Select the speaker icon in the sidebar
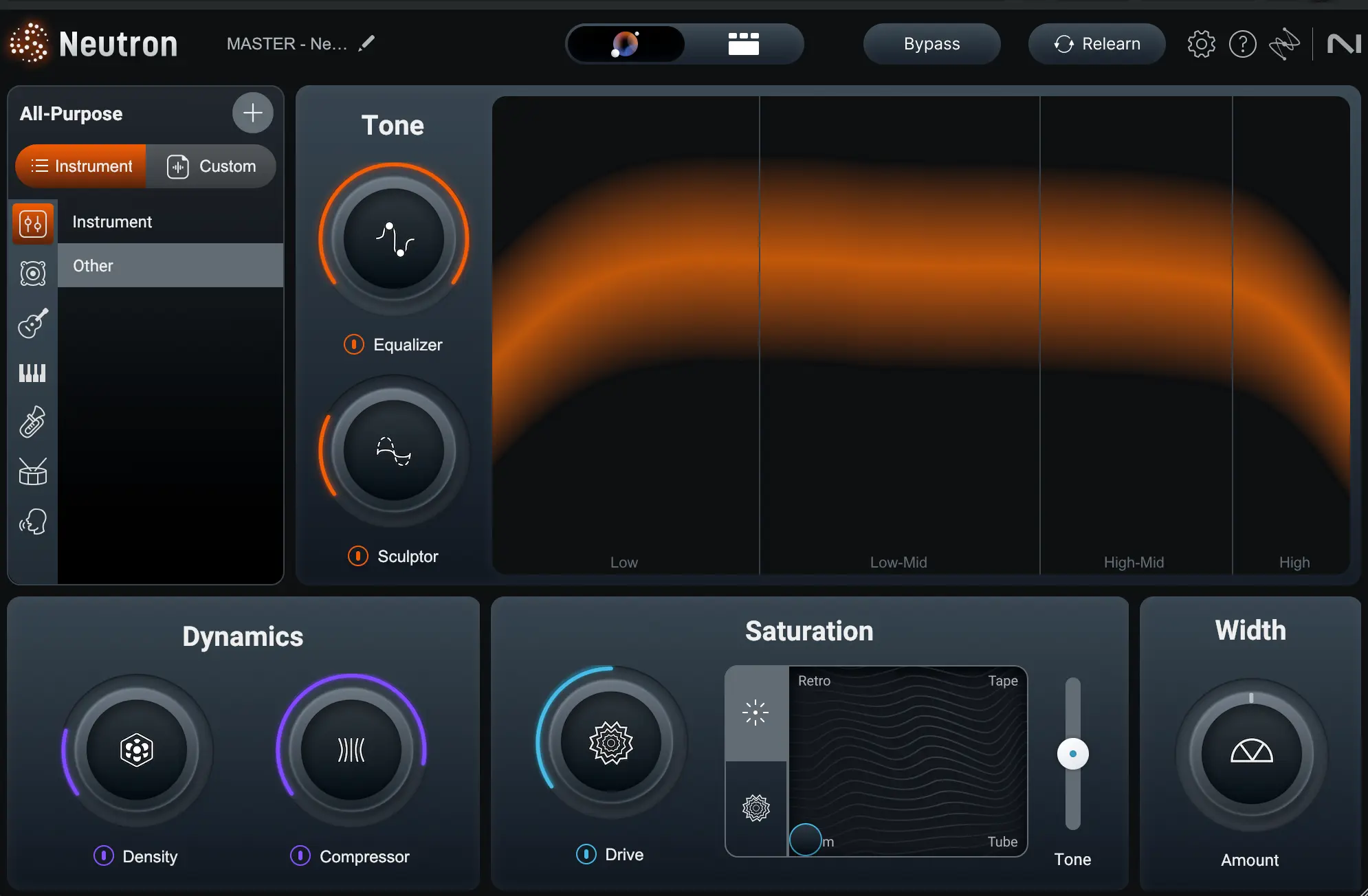This screenshot has width=1368, height=896. [x=32, y=273]
